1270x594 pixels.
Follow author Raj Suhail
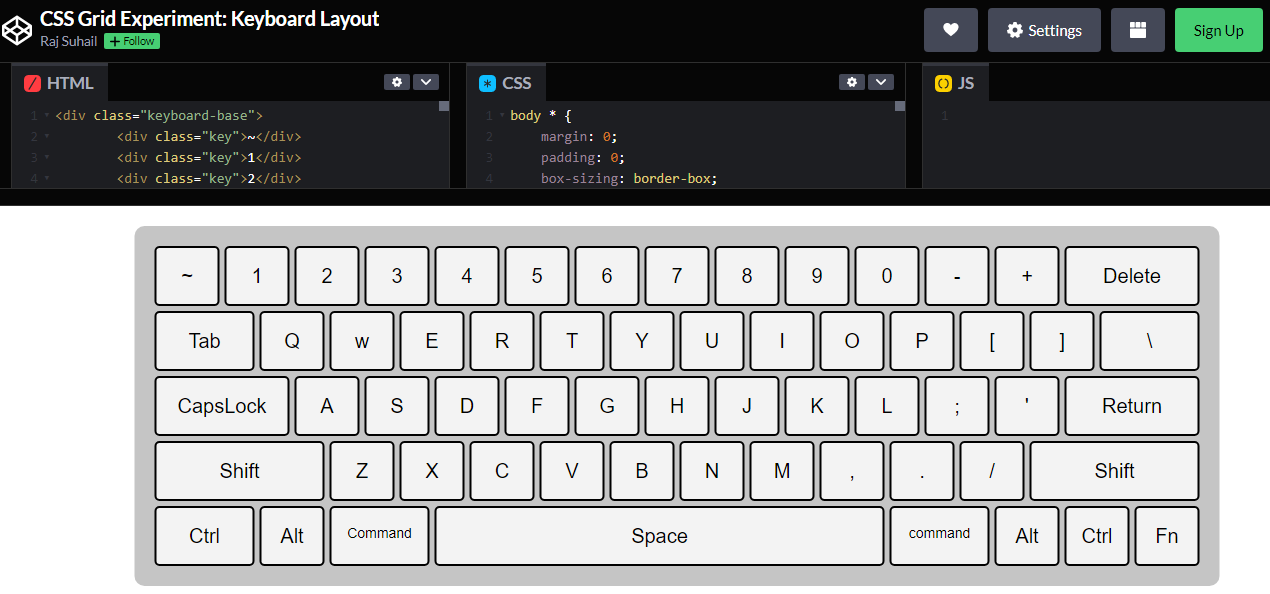tap(132, 41)
